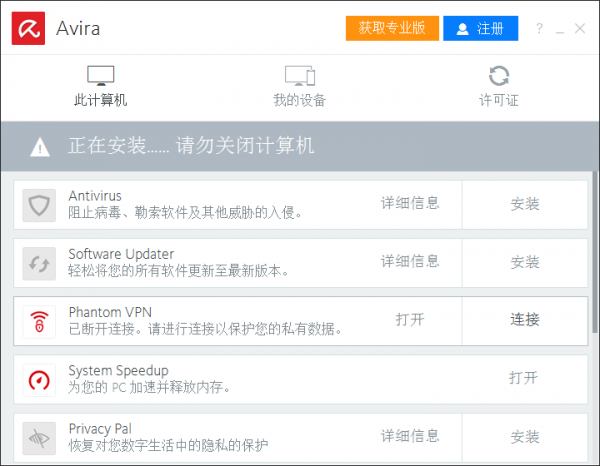This screenshot has height=466, width=600.
Task: Click the vertical scrollbar of the product list
Action: click(596, 253)
